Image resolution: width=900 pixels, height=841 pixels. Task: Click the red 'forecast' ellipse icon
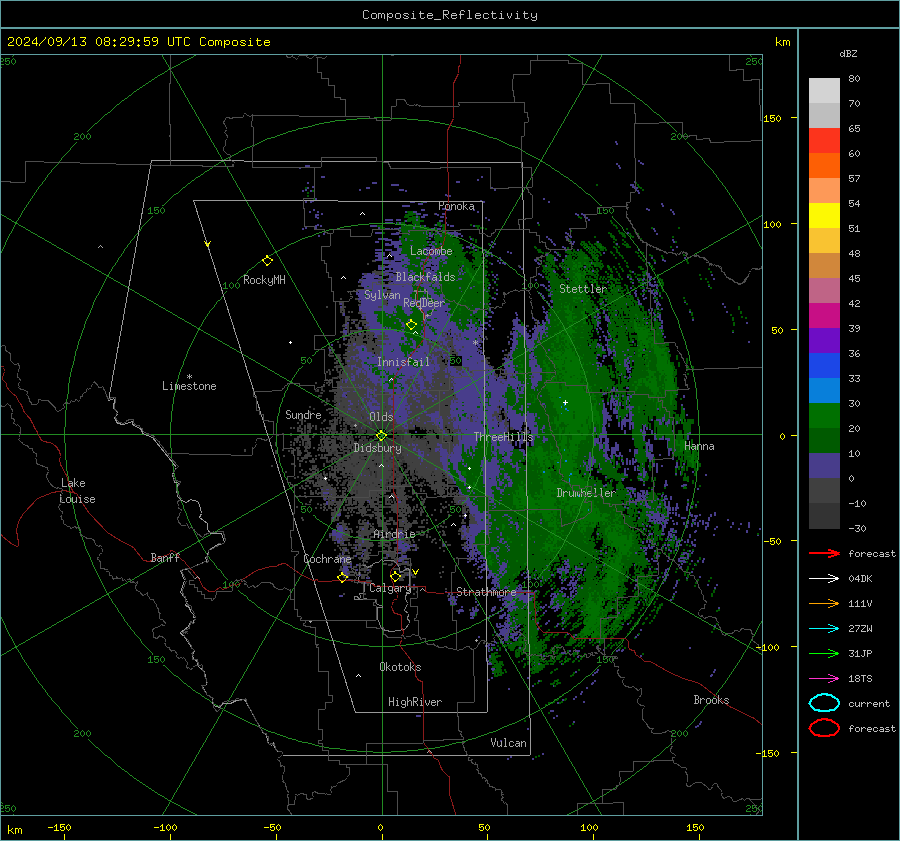pyautogui.click(x=824, y=728)
